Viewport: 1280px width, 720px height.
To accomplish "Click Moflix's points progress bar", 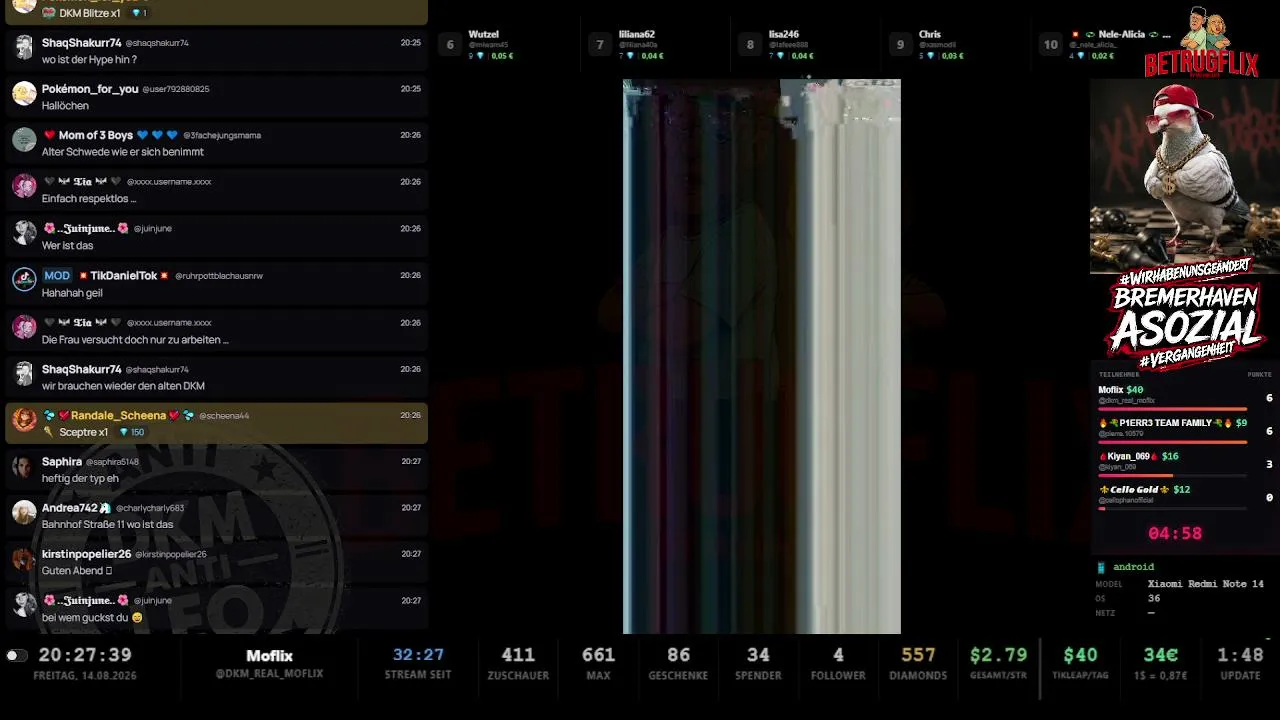I will (x=1172, y=409).
